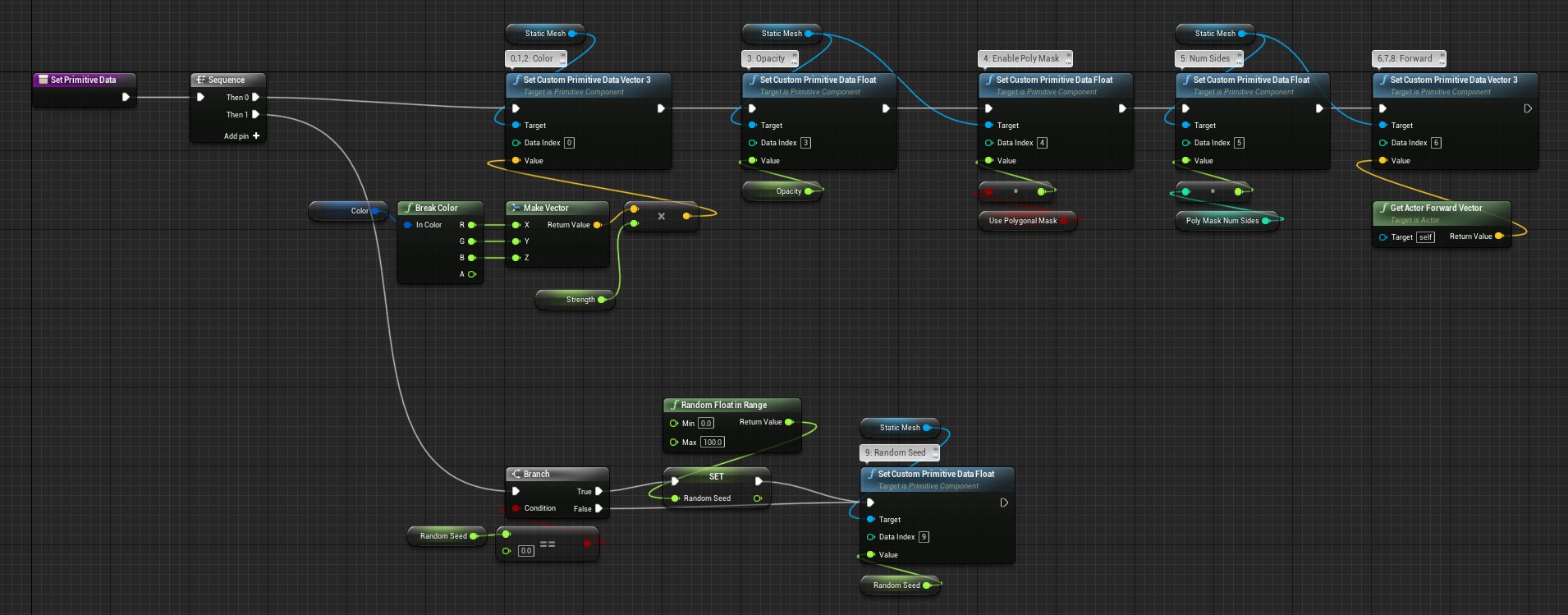Click the A output pin on Break Color
The width and height of the screenshot is (1568, 615).
471,274
